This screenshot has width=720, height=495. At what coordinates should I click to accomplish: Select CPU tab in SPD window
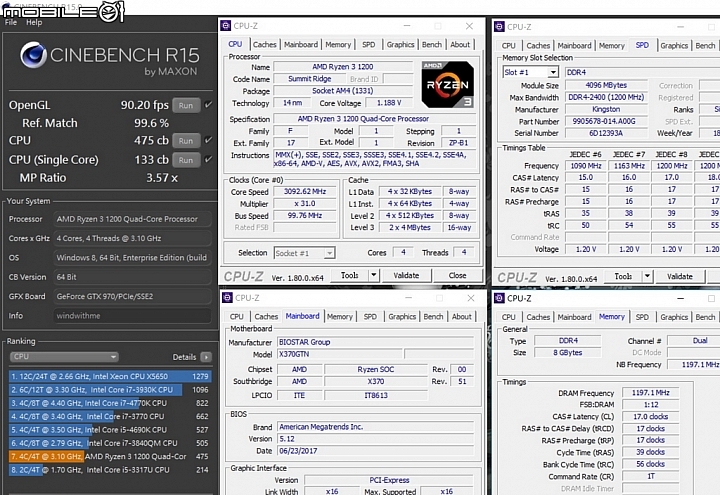(508, 45)
